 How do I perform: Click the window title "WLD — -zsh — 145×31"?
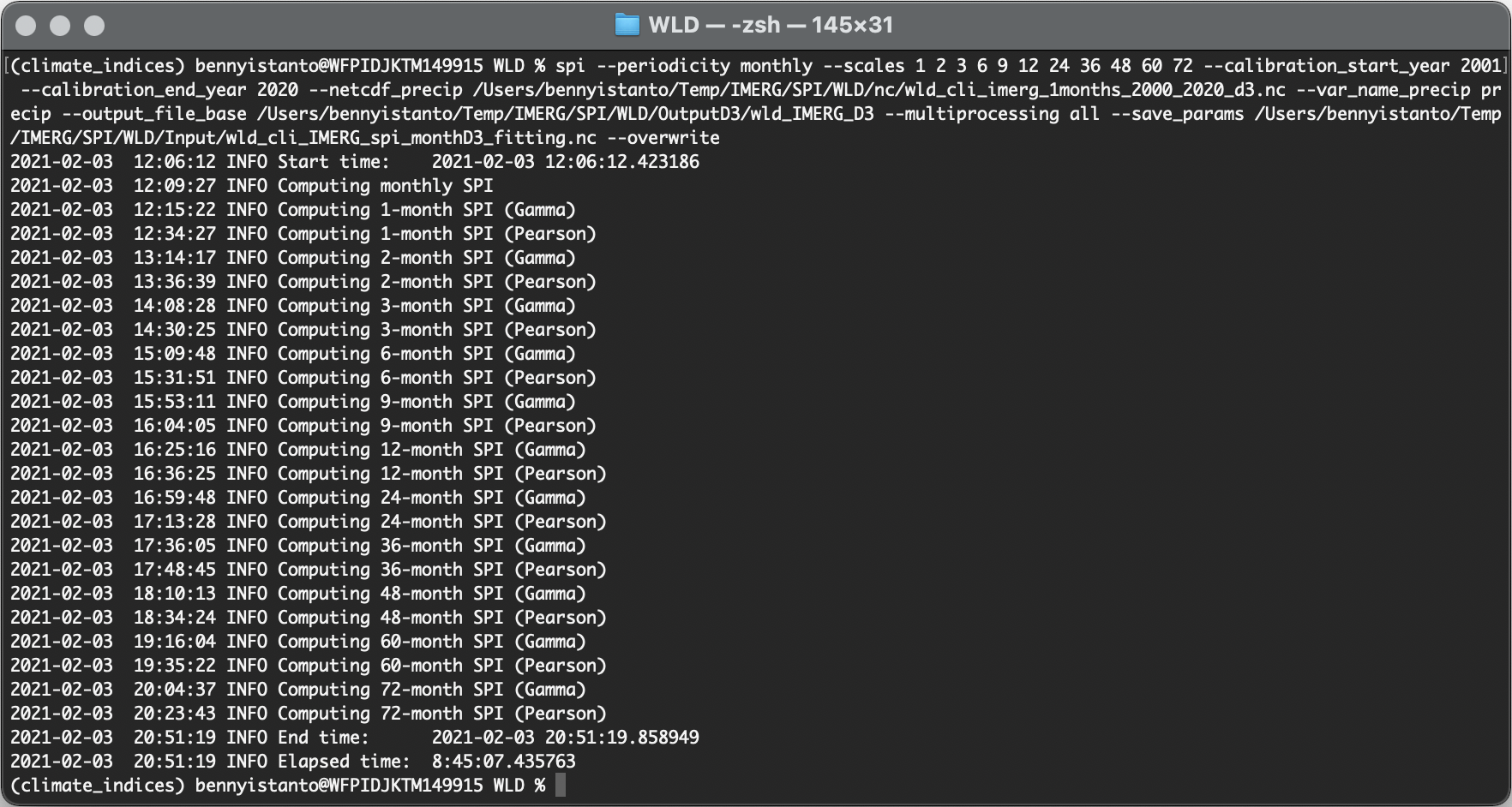point(770,25)
